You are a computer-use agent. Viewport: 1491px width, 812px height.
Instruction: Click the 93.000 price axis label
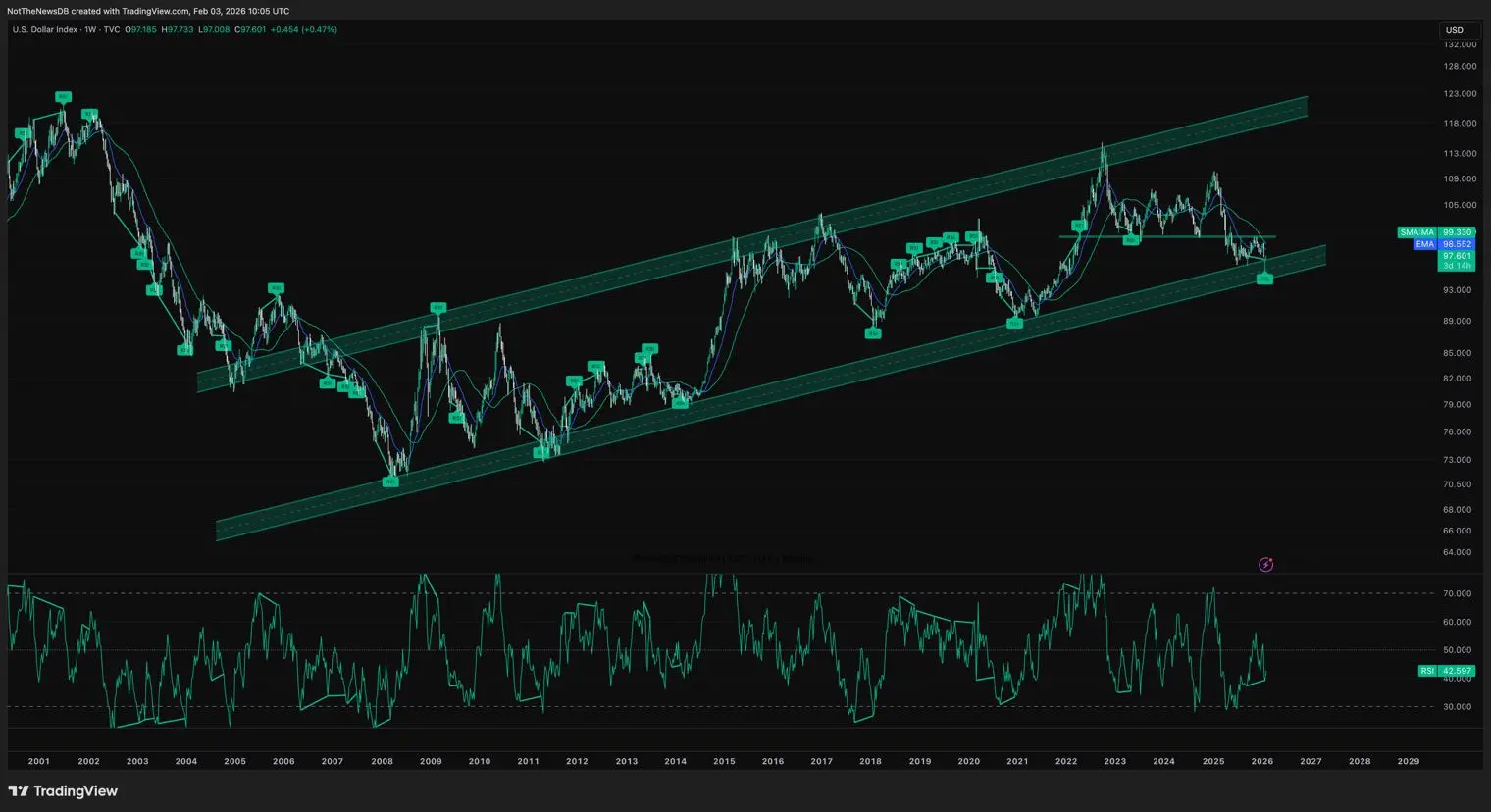click(1457, 290)
